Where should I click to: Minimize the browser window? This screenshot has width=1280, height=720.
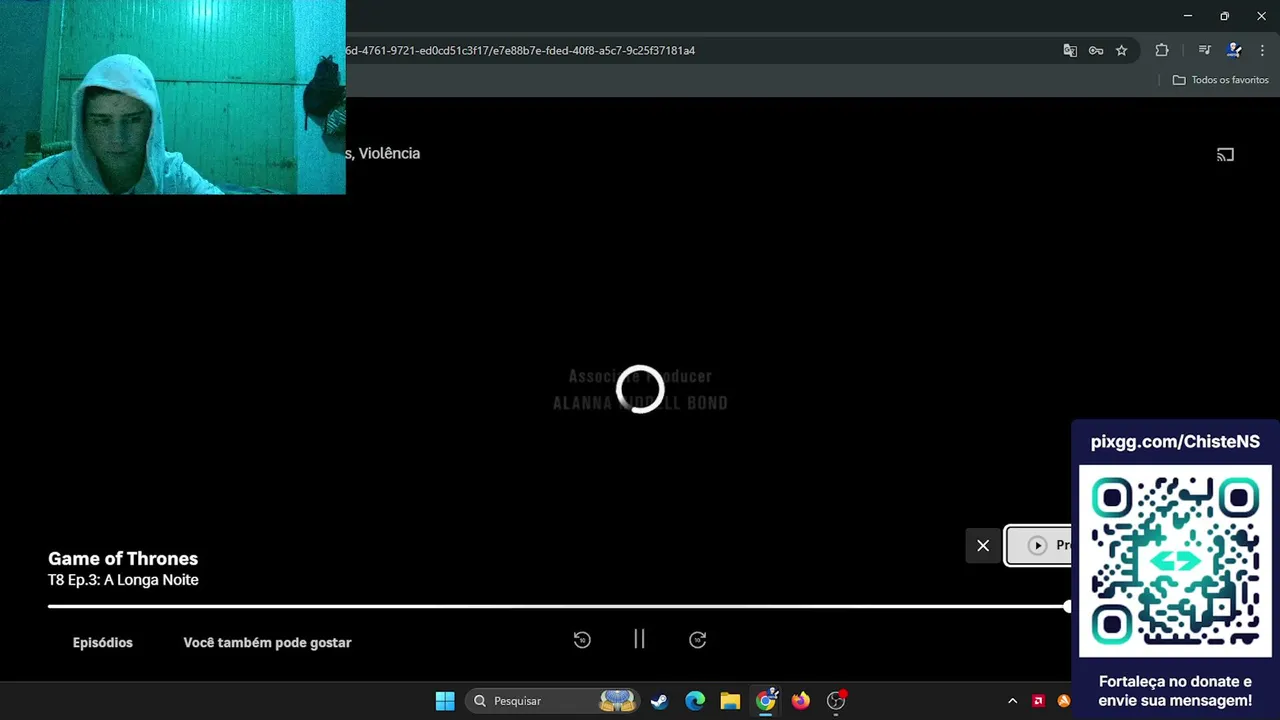click(1187, 16)
